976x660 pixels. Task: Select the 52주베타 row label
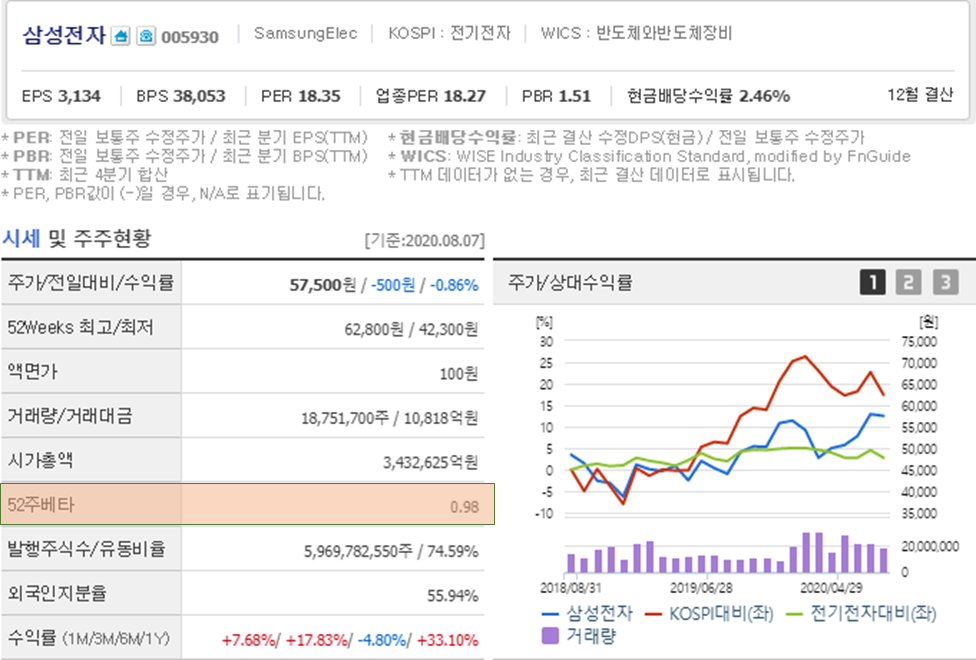coord(41,504)
